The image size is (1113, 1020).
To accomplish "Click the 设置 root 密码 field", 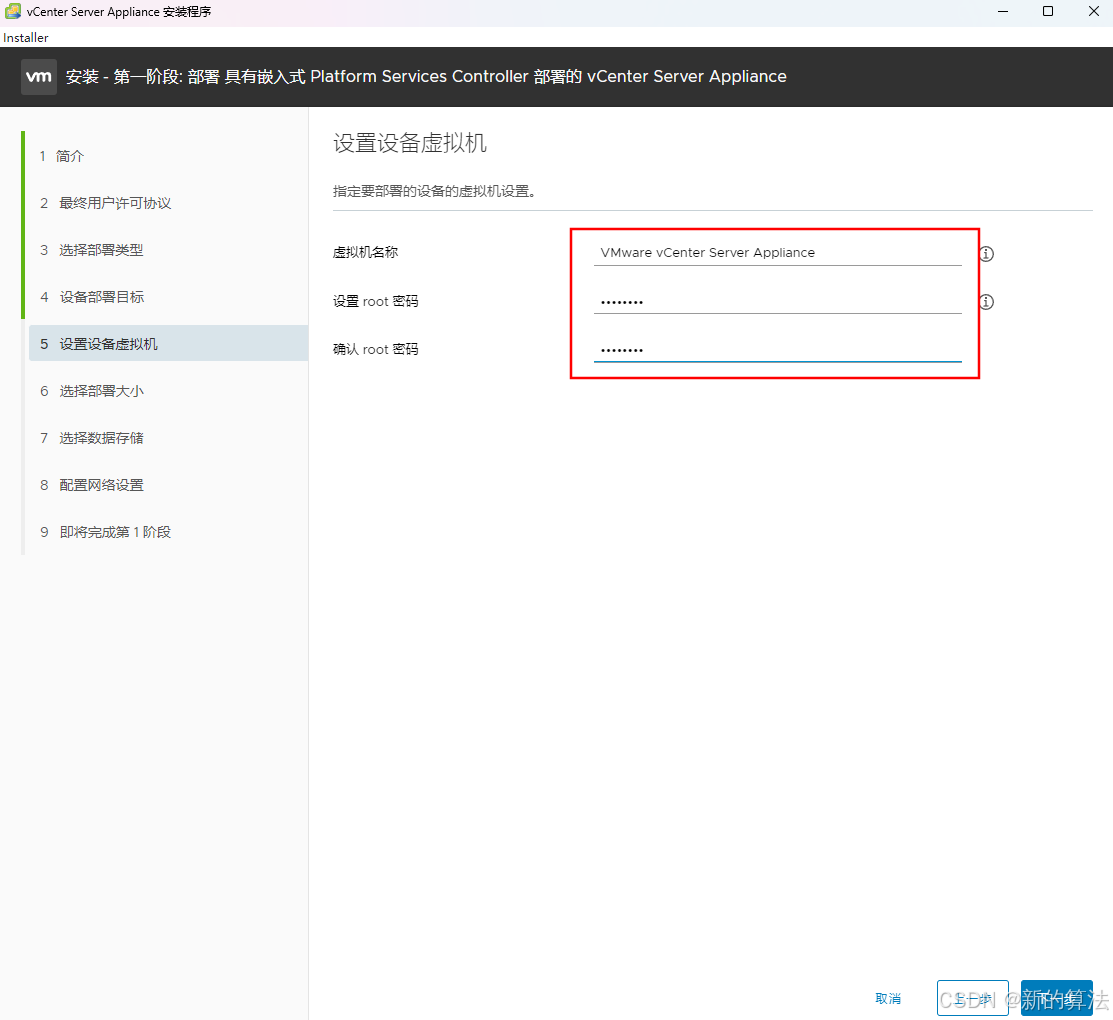I will point(777,301).
